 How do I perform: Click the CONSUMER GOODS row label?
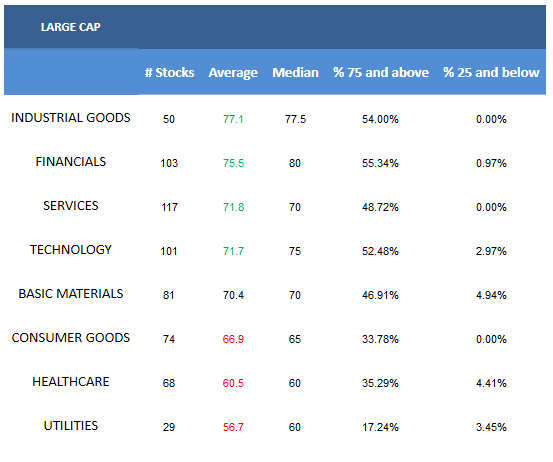point(71,338)
